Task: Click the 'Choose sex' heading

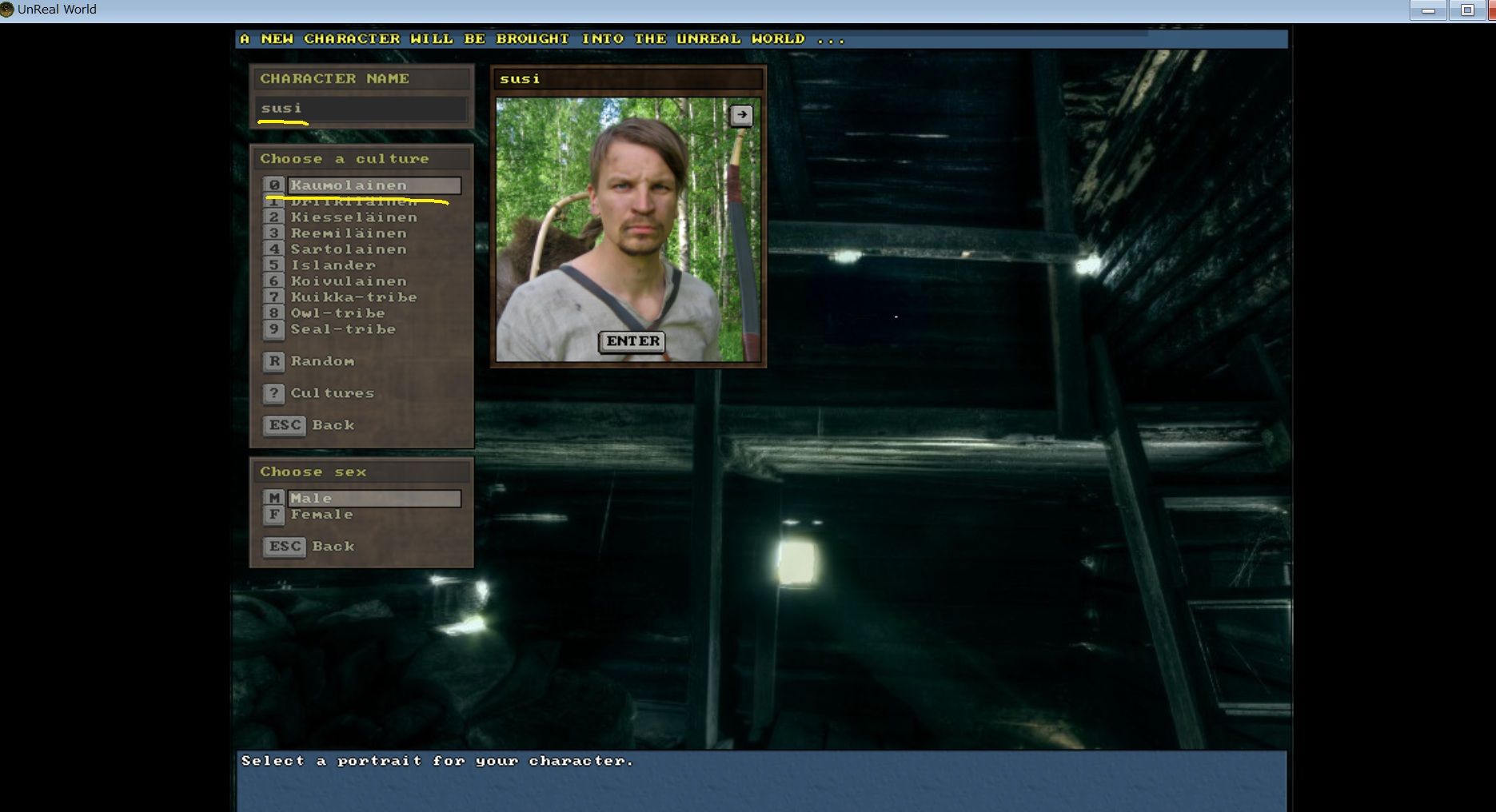Action: click(x=313, y=472)
